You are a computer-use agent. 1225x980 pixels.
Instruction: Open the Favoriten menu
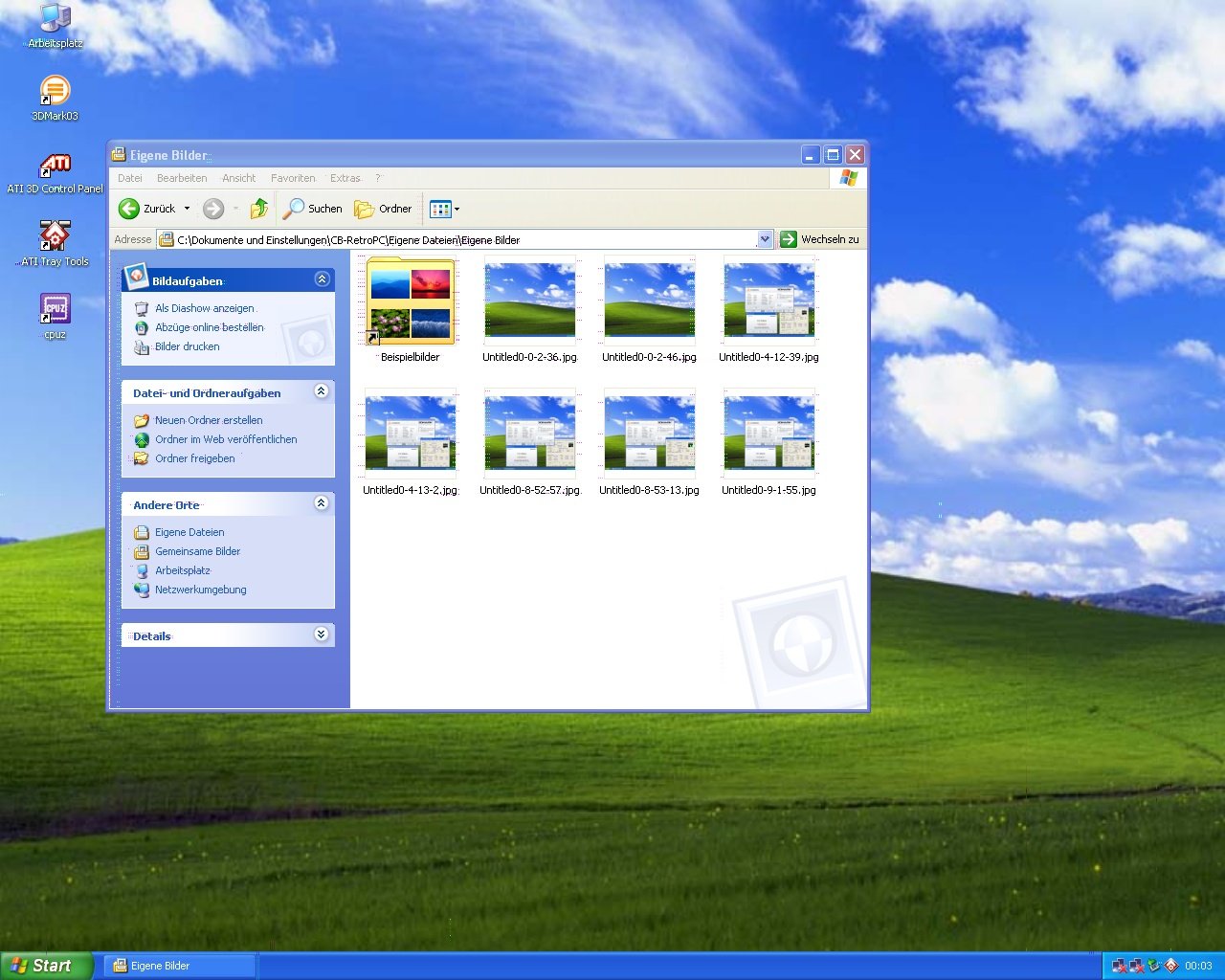pyautogui.click(x=293, y=178)
